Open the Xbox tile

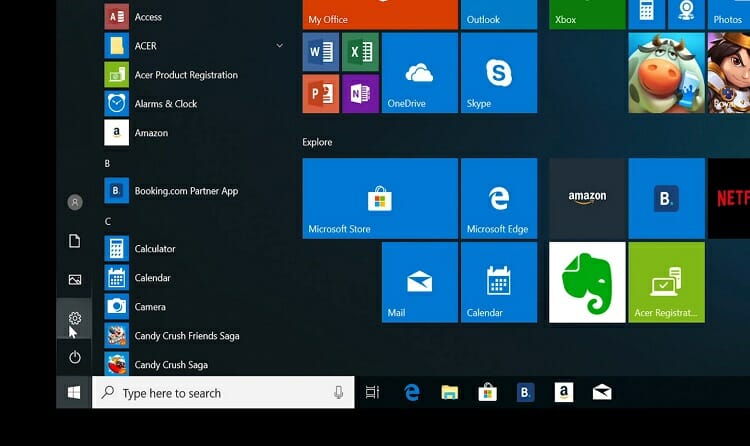pyautogui.click(x=587, y=14)
